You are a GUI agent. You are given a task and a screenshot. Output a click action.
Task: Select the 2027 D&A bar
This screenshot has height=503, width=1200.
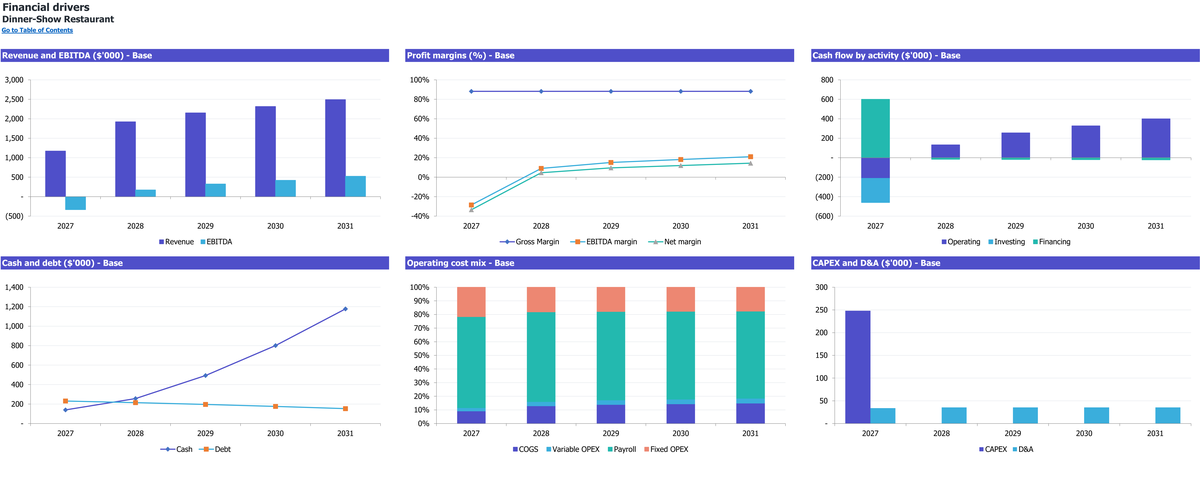[x=883, y=415]
